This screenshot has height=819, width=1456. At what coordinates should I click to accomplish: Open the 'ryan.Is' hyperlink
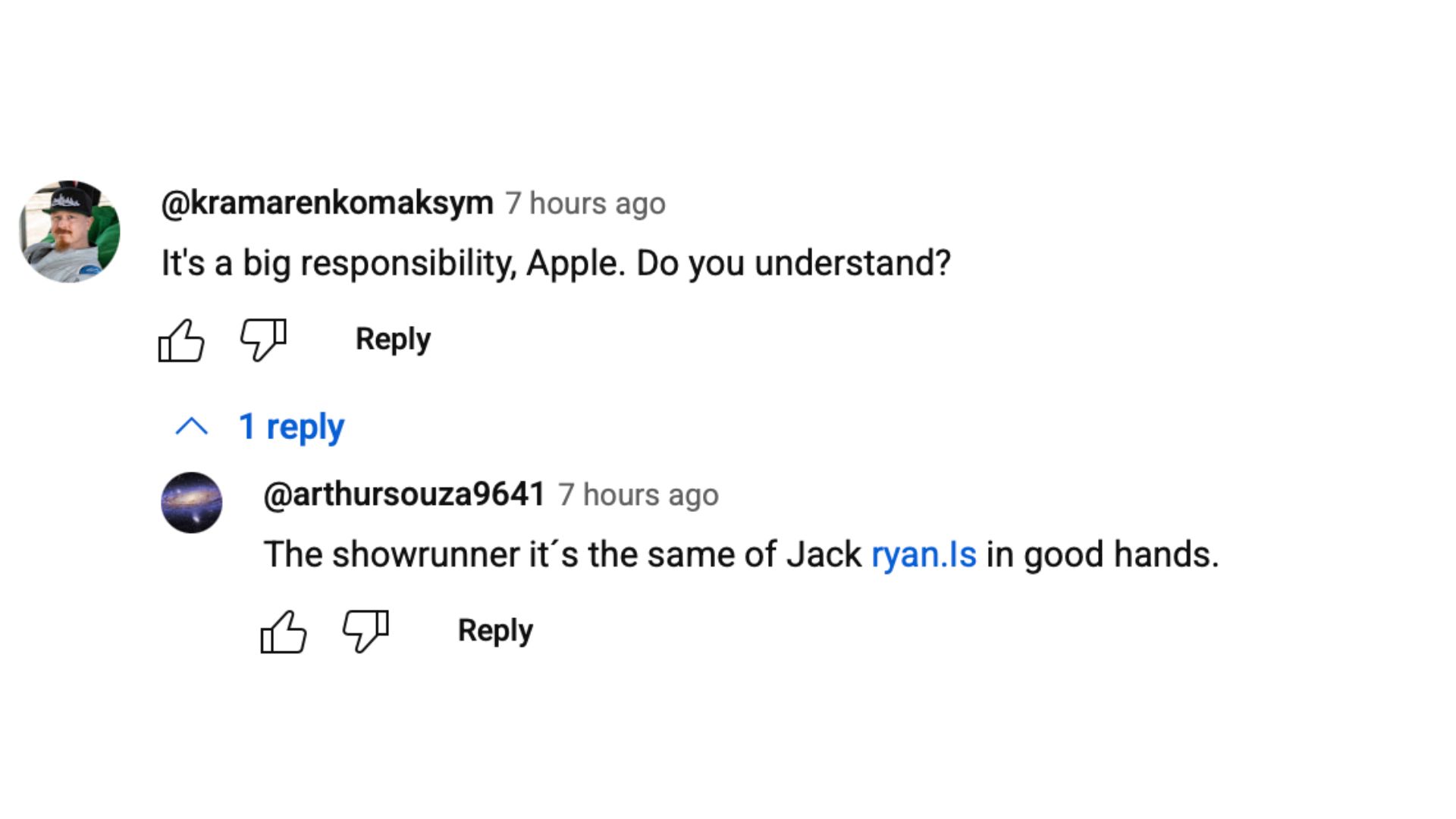tap(924, 554)
